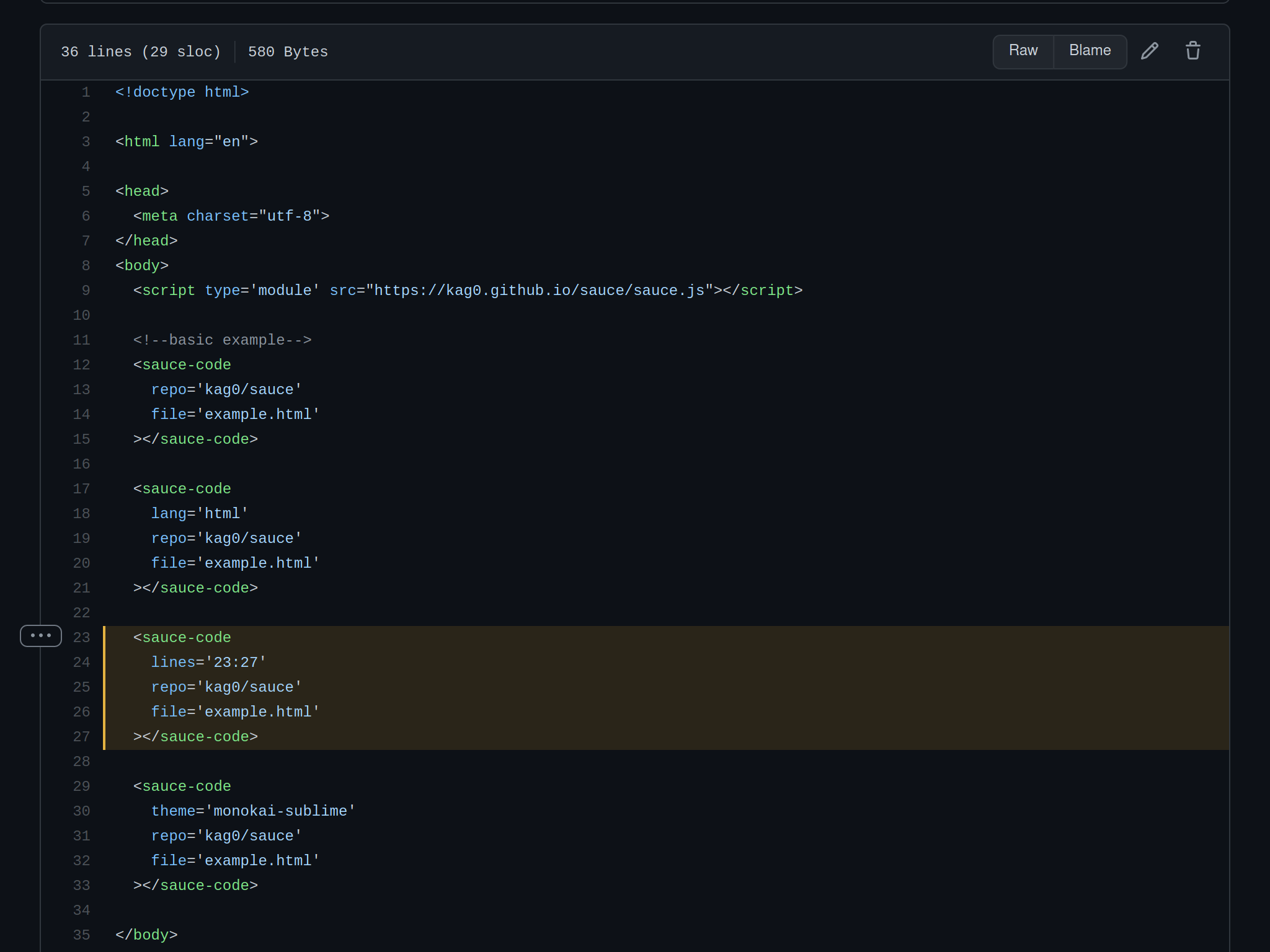Click the sauce.js URL in script tag
The width and height of the screenshot is (1270, 952).
(539, 291)
